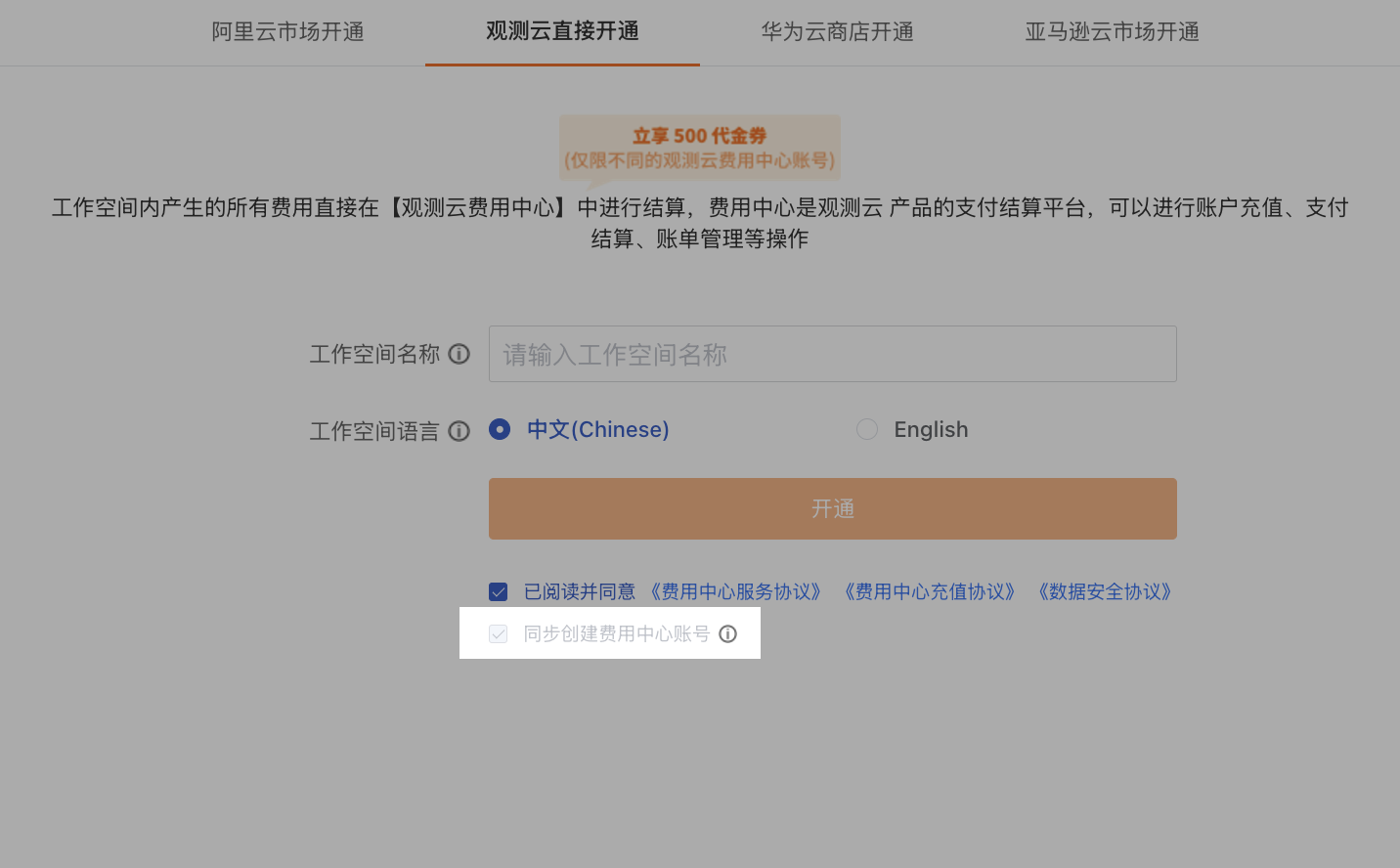The image size is (1400, 868).
Task: Open the 华为云商店开通 tab
Action: click(x=837, y=32)
